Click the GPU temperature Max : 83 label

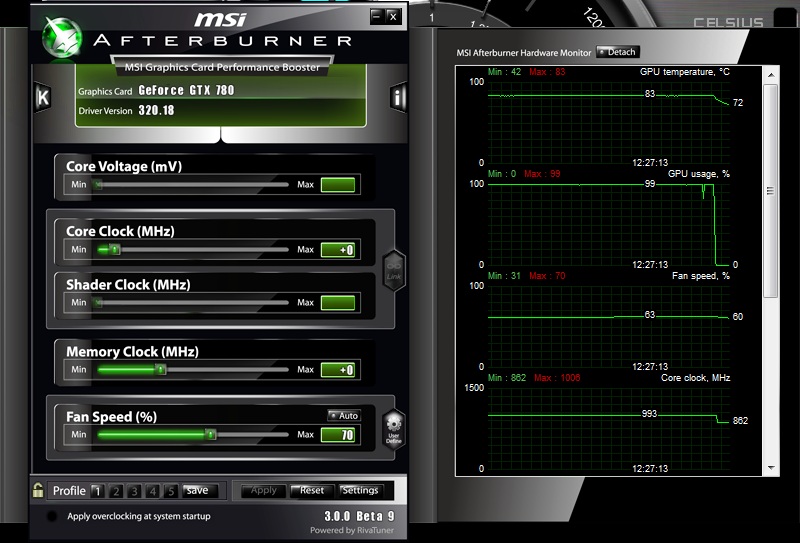(547, 72)
